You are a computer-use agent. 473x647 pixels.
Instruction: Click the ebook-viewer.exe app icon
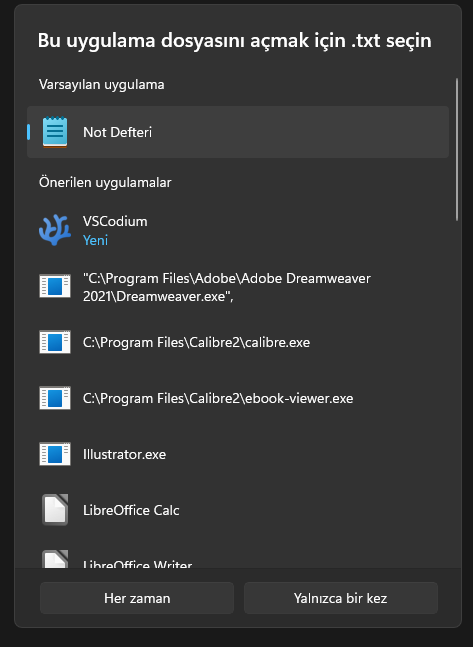55,398
